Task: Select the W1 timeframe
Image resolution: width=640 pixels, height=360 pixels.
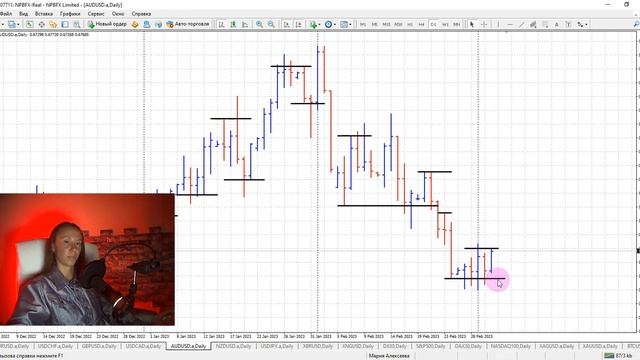Action: 445,24
